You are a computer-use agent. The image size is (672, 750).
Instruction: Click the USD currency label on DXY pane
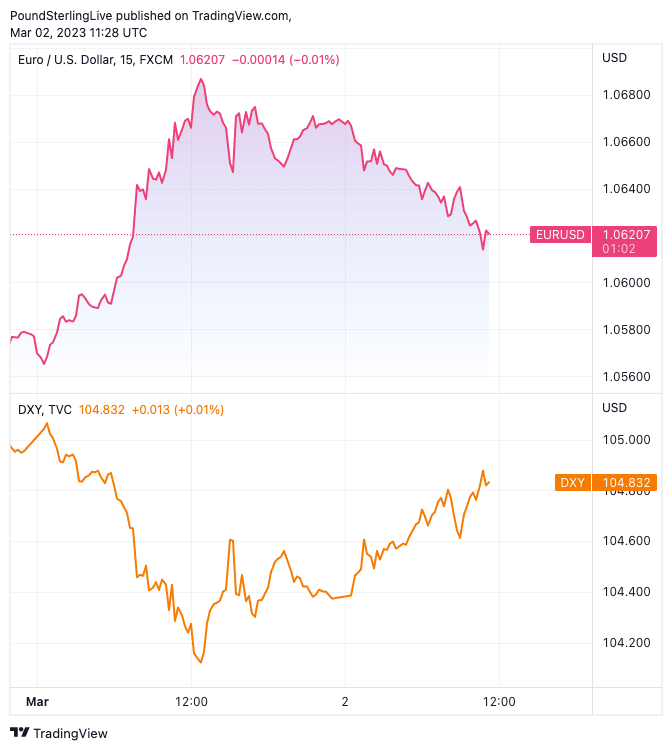pos(614,408)
